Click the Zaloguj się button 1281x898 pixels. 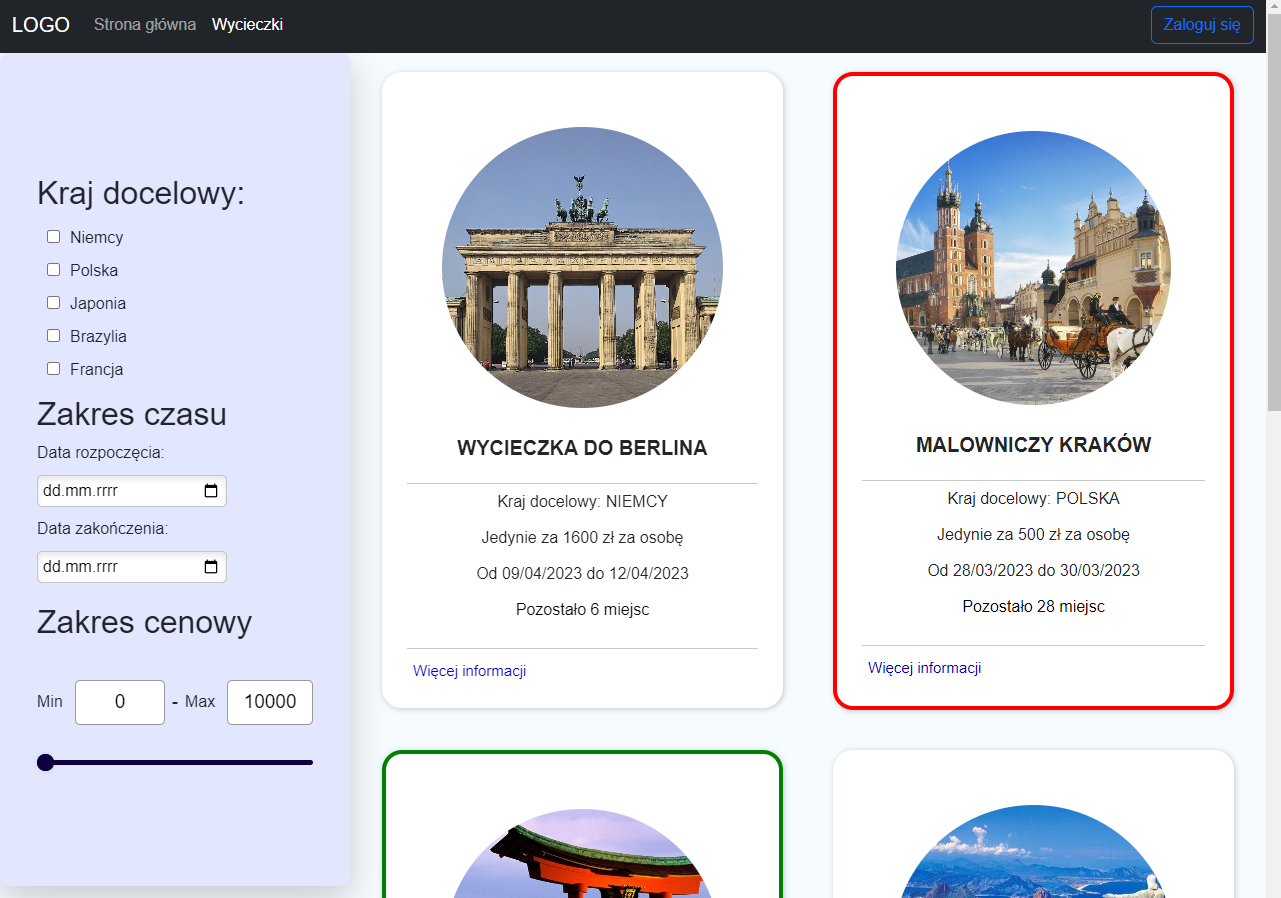pyautogui.click(x=1202, y=25)
